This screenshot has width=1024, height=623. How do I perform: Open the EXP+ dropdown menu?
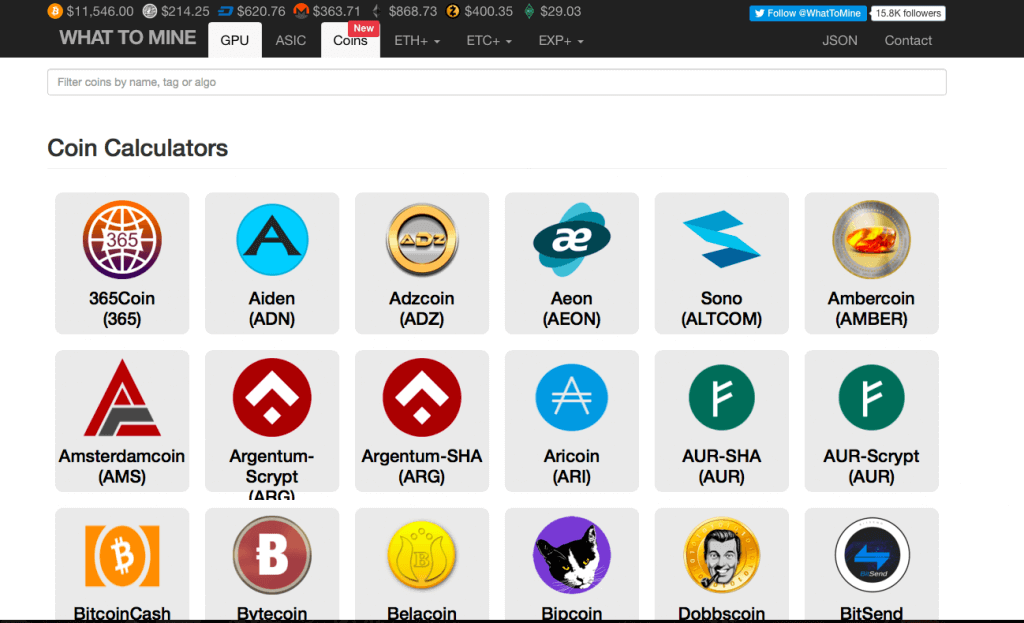[x=561, y=41]
